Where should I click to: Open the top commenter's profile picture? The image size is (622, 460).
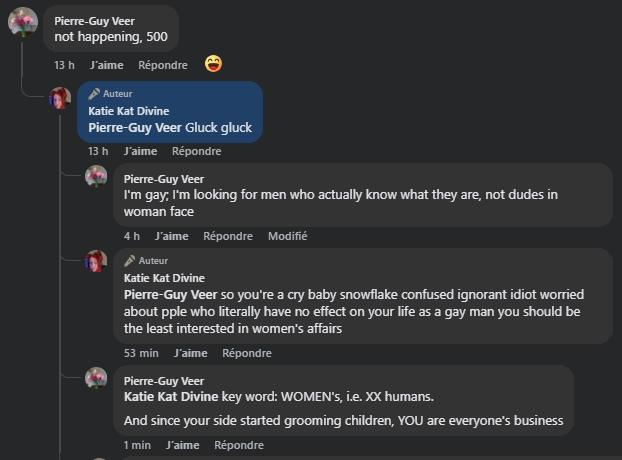point(23,21)
